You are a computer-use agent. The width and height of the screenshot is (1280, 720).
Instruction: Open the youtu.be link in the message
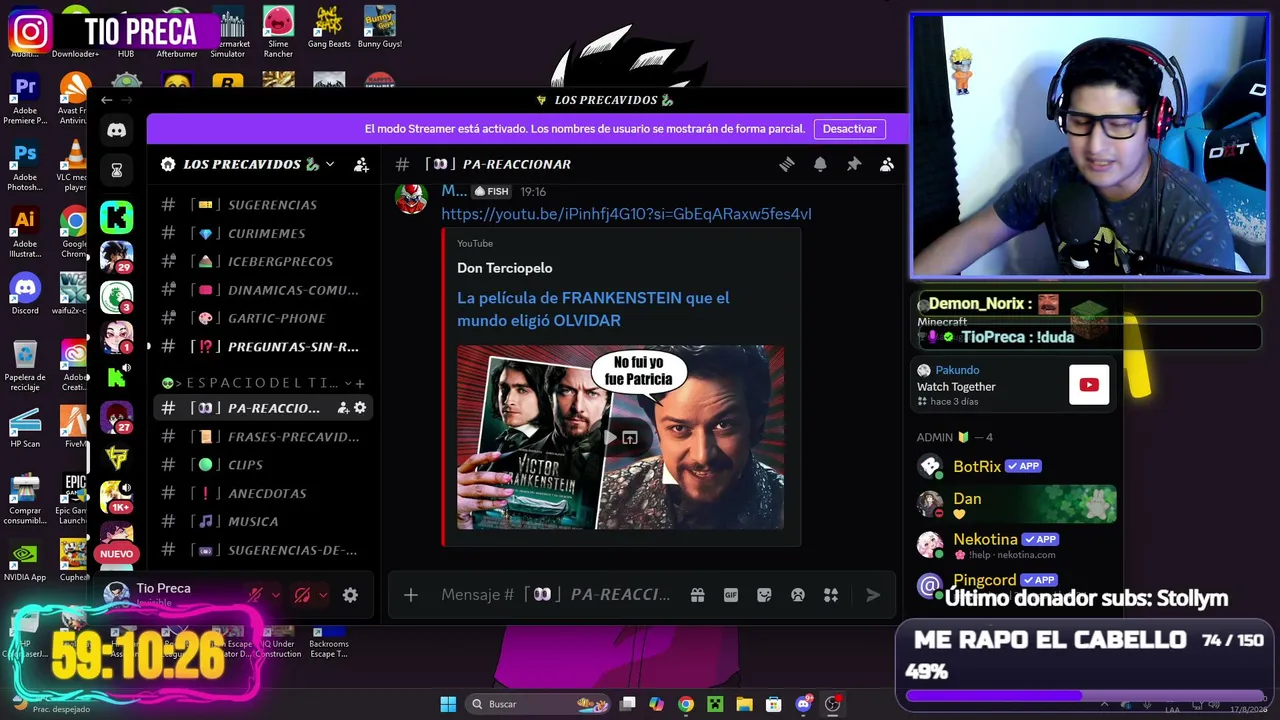pyautogui.click(x=626, y=214)
